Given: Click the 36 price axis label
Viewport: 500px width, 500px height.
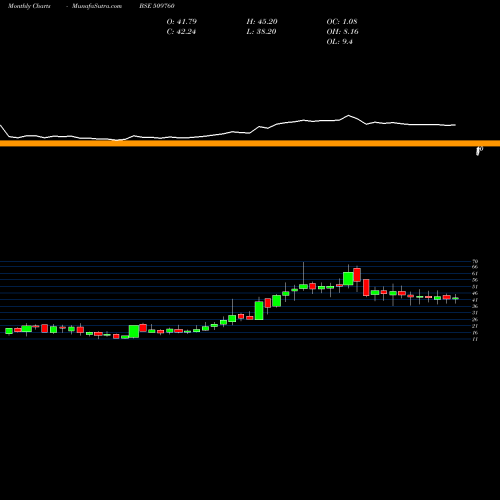Looking at the screenshot, I should click(x=475, y=306).
